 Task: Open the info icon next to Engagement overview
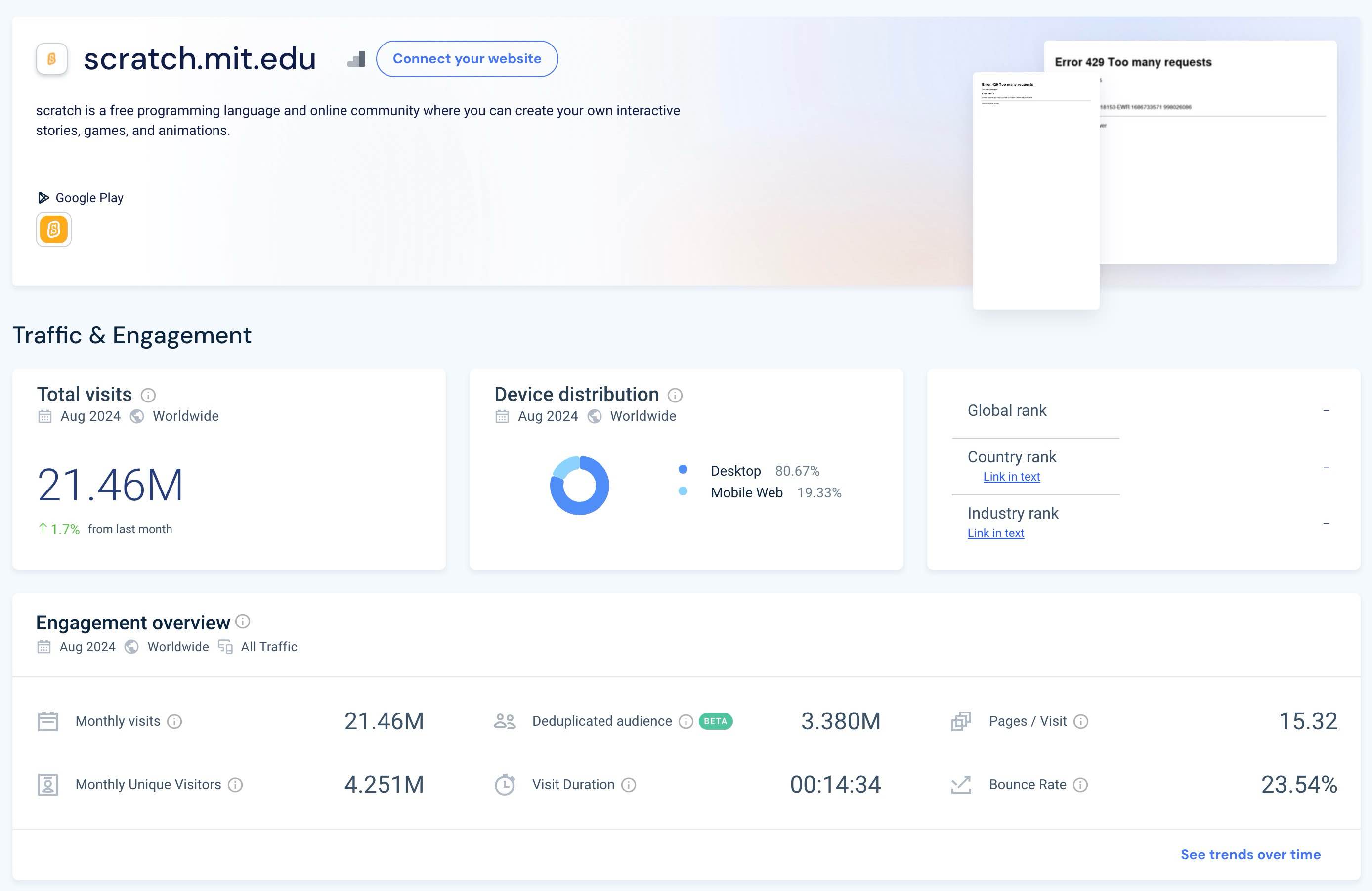tap(243, 621)
